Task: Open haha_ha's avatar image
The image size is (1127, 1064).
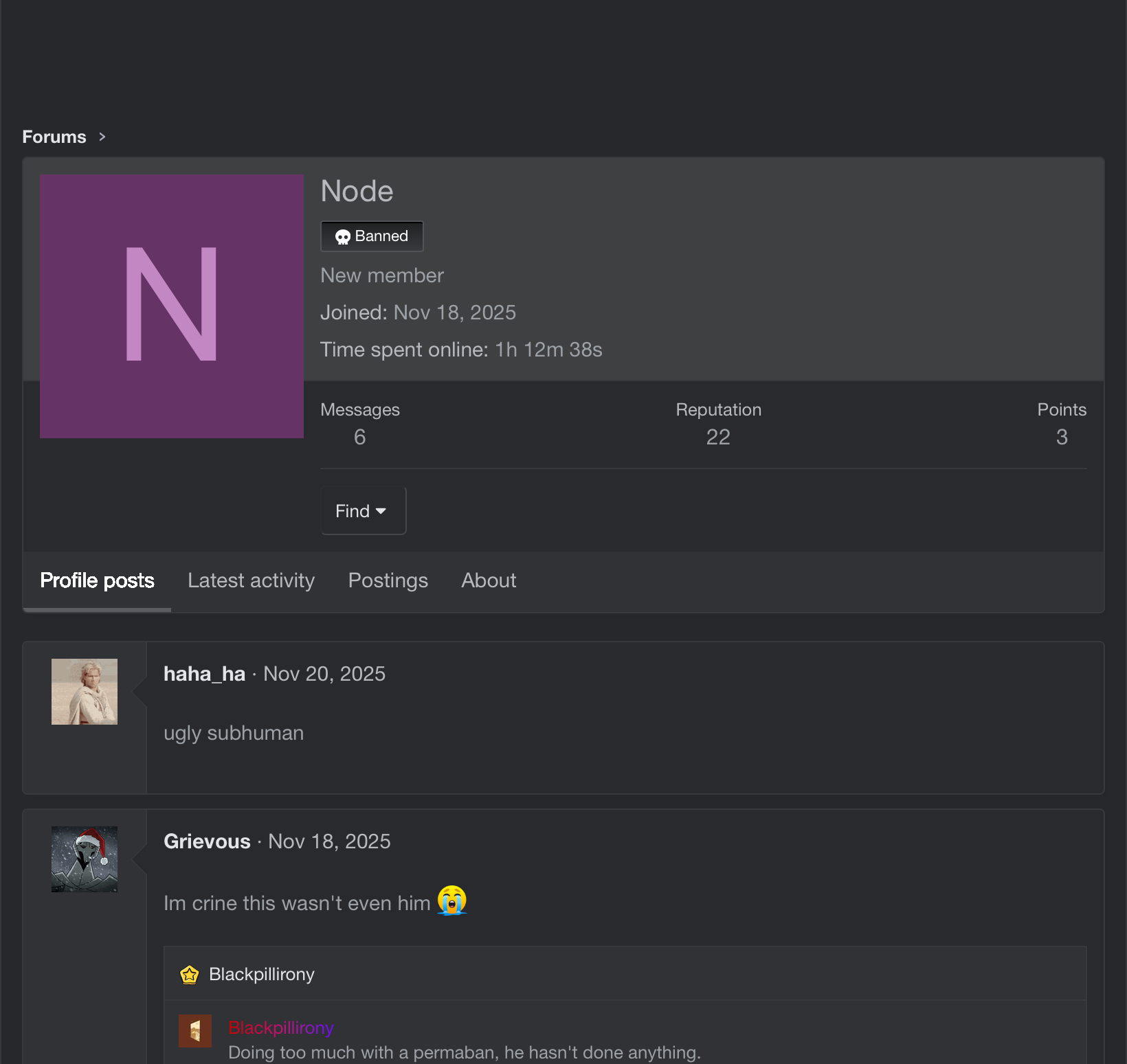Action: coord(85,692)
